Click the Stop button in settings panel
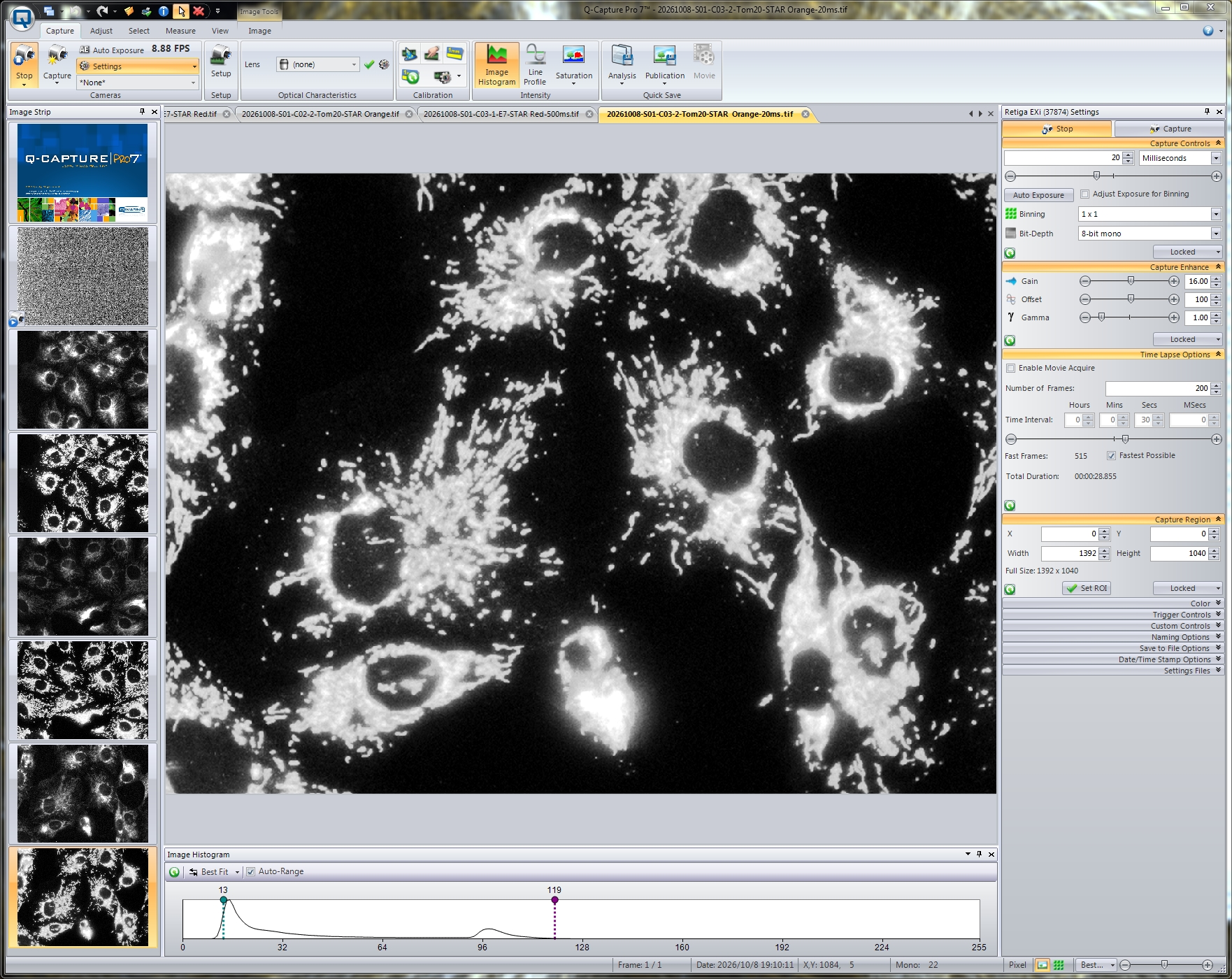Image resolution: width=1232 pixels, height=979 pixels. coord(1056,129)
